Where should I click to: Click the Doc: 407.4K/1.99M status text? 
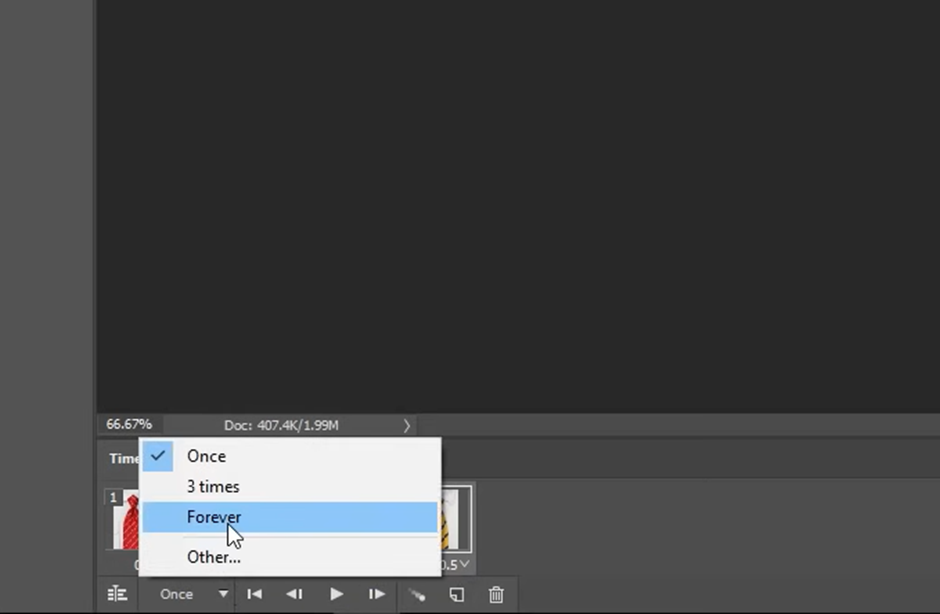[x=281, y=425]
